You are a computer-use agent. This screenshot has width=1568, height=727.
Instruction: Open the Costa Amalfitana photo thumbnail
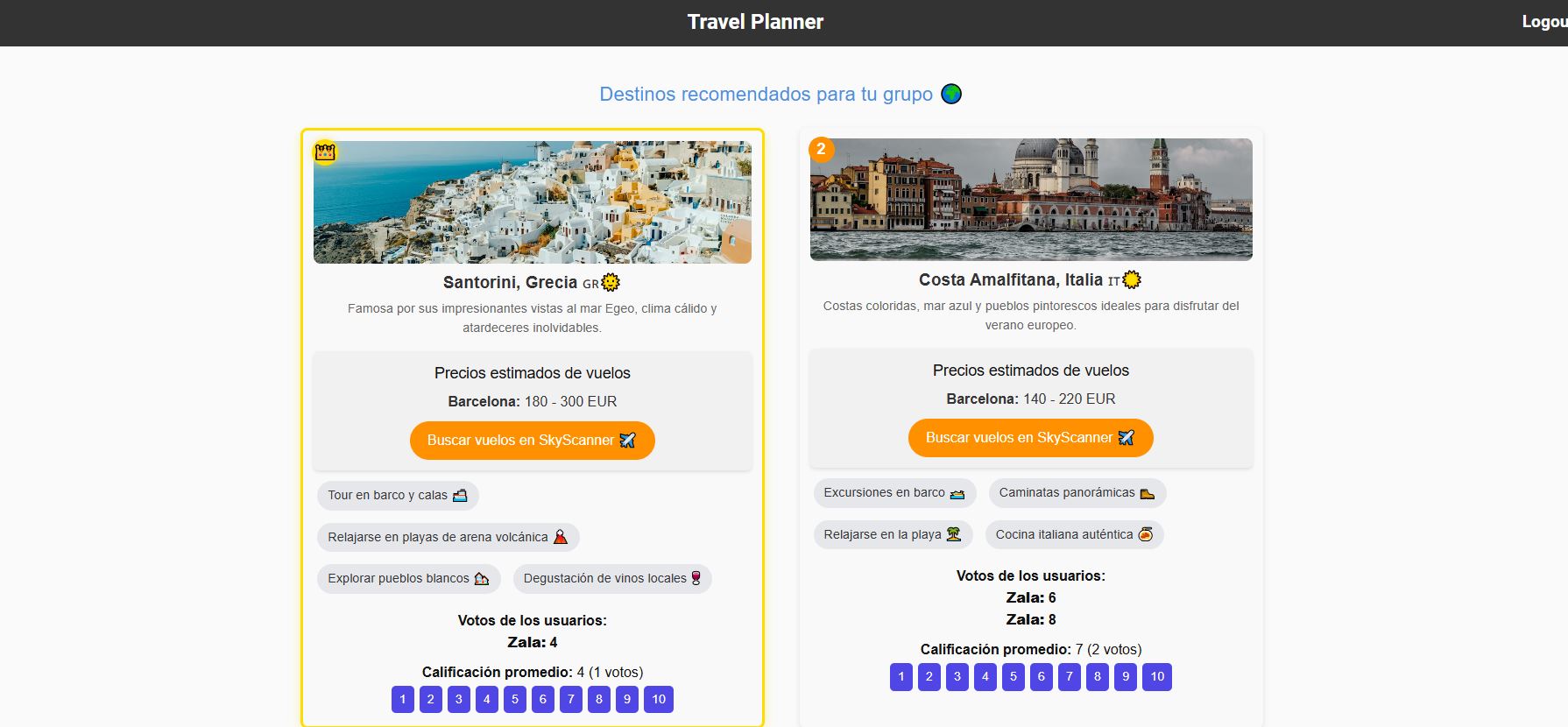[x=1031, y=200]
